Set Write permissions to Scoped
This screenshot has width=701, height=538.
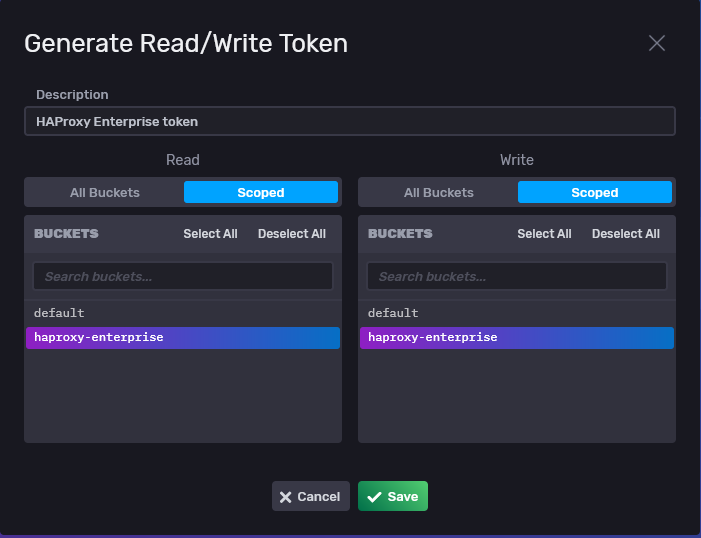coord(594,193)
